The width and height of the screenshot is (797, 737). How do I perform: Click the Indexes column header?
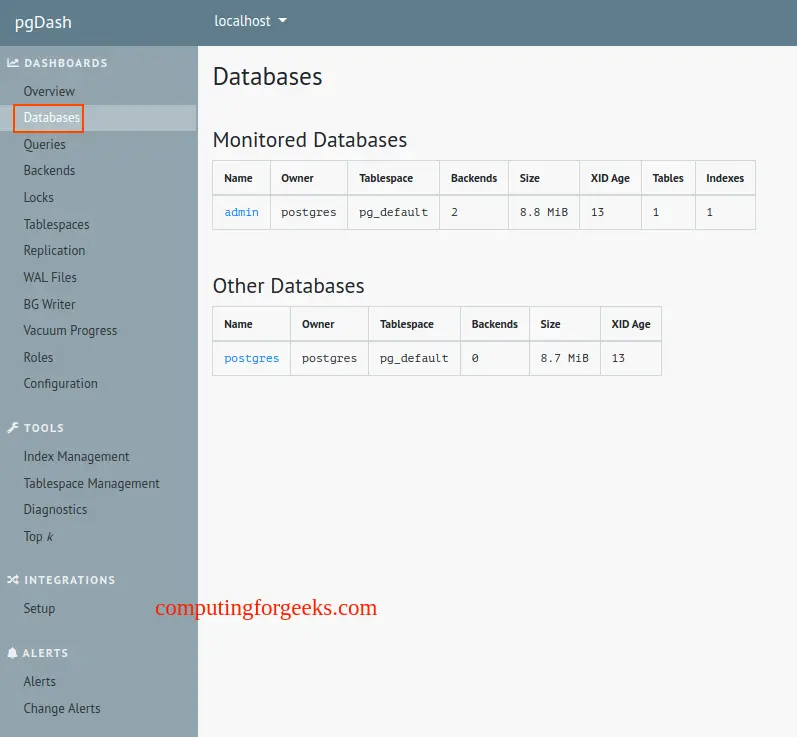[725, 178]
